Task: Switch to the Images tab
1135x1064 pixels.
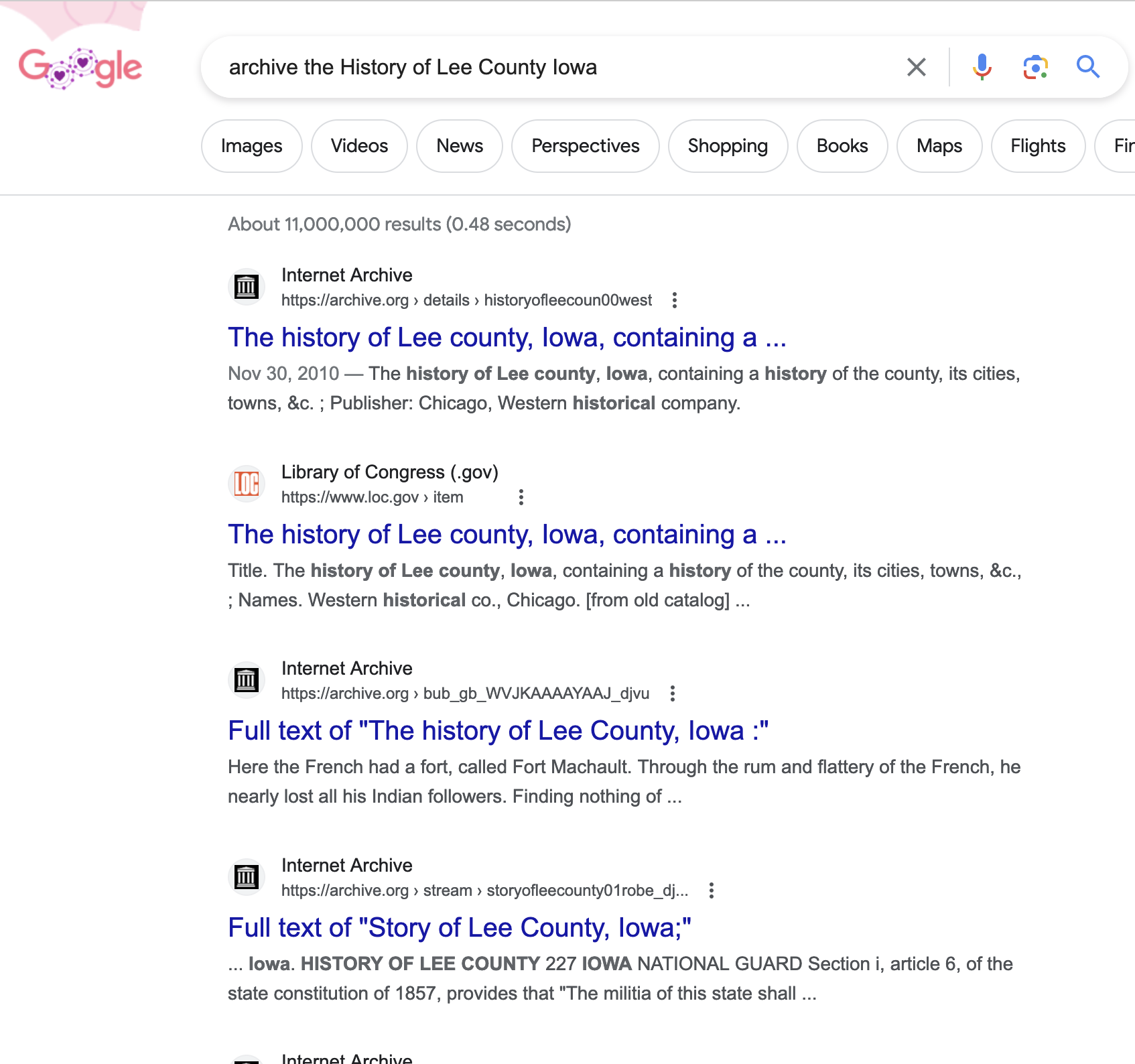Action: (251, 146)
